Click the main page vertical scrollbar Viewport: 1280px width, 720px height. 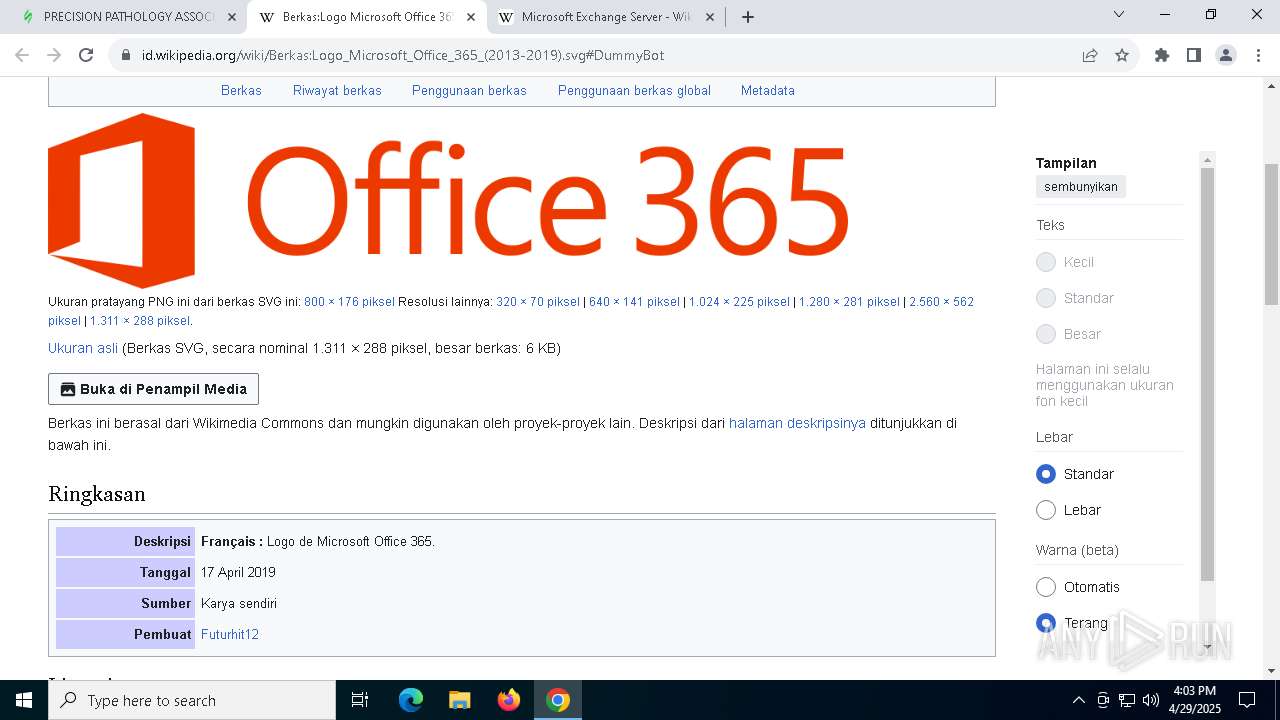point(1271,234)
